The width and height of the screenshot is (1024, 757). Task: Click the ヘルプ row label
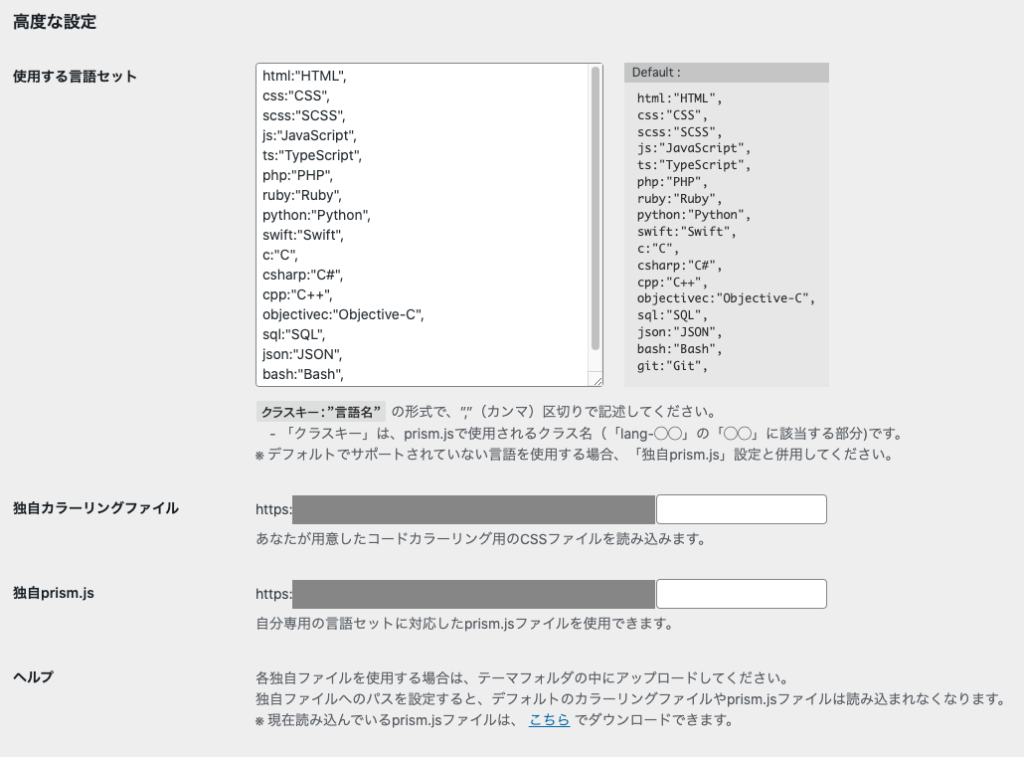[x=32, y=677]
